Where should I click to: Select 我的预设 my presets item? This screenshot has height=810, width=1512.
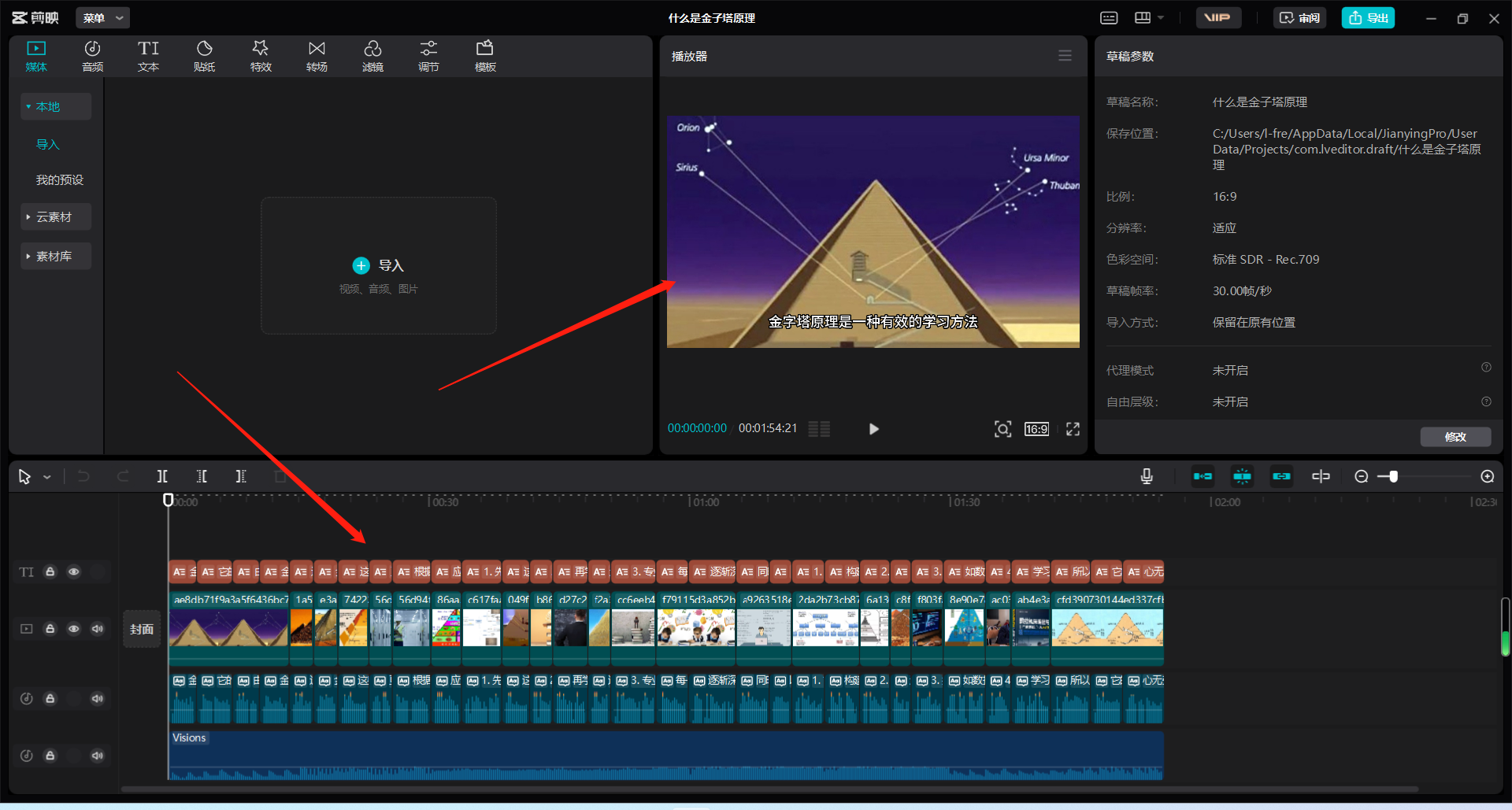(60, 179)
